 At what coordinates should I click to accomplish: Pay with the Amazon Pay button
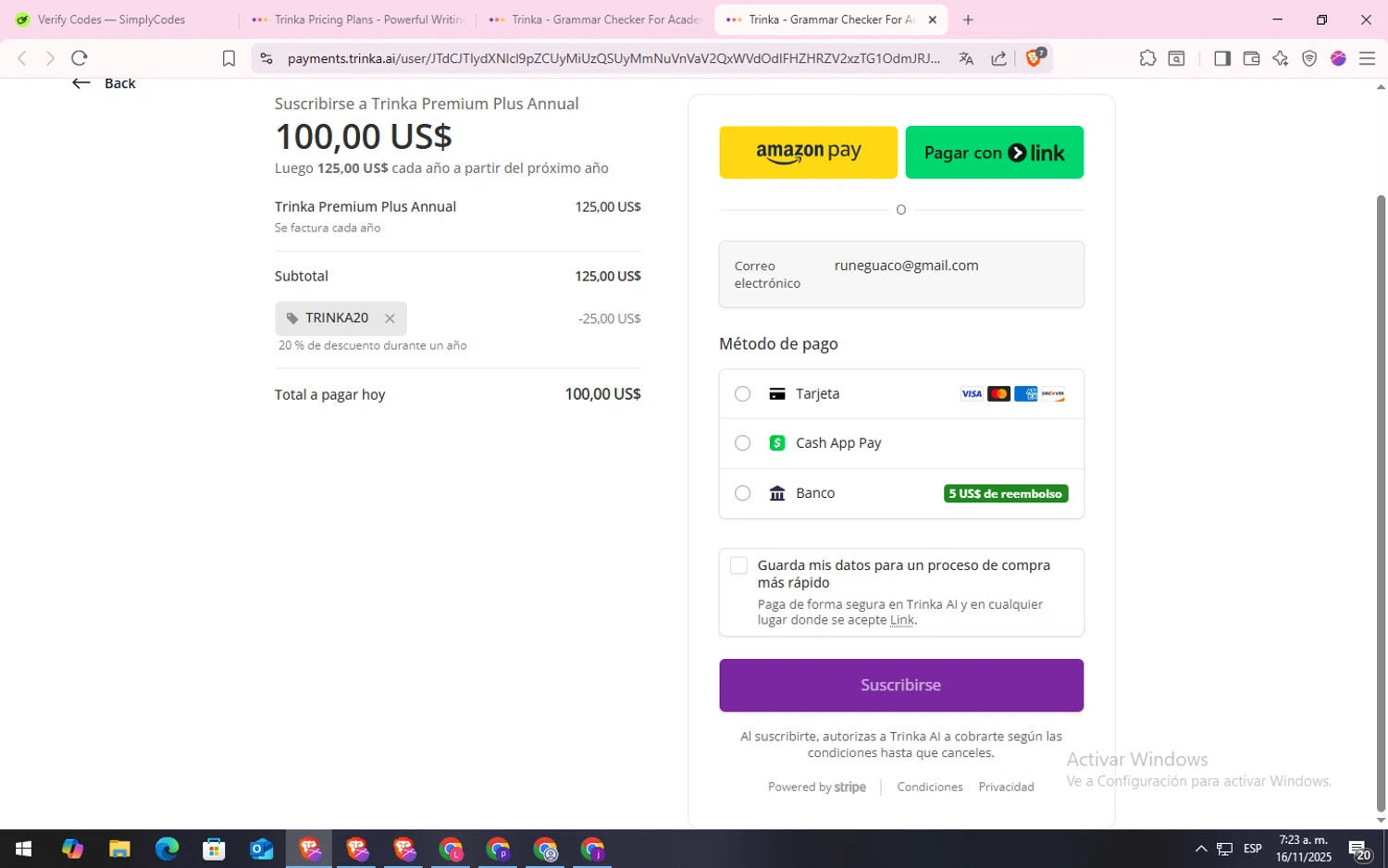pyautogui.click(x=808, y=152)
